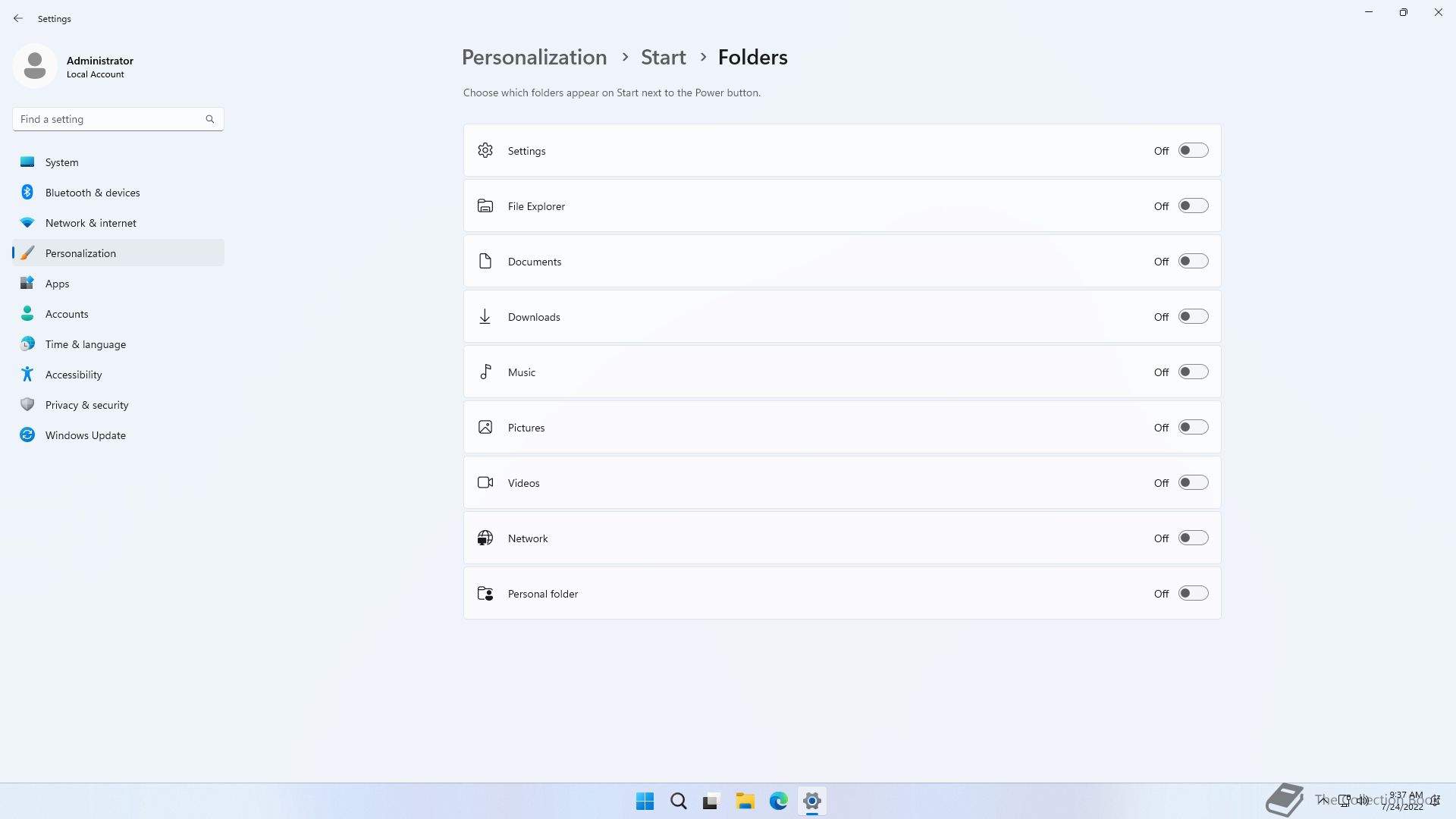
Task: Turn on the Downloads toggle
Action: tap(1193, 317)
